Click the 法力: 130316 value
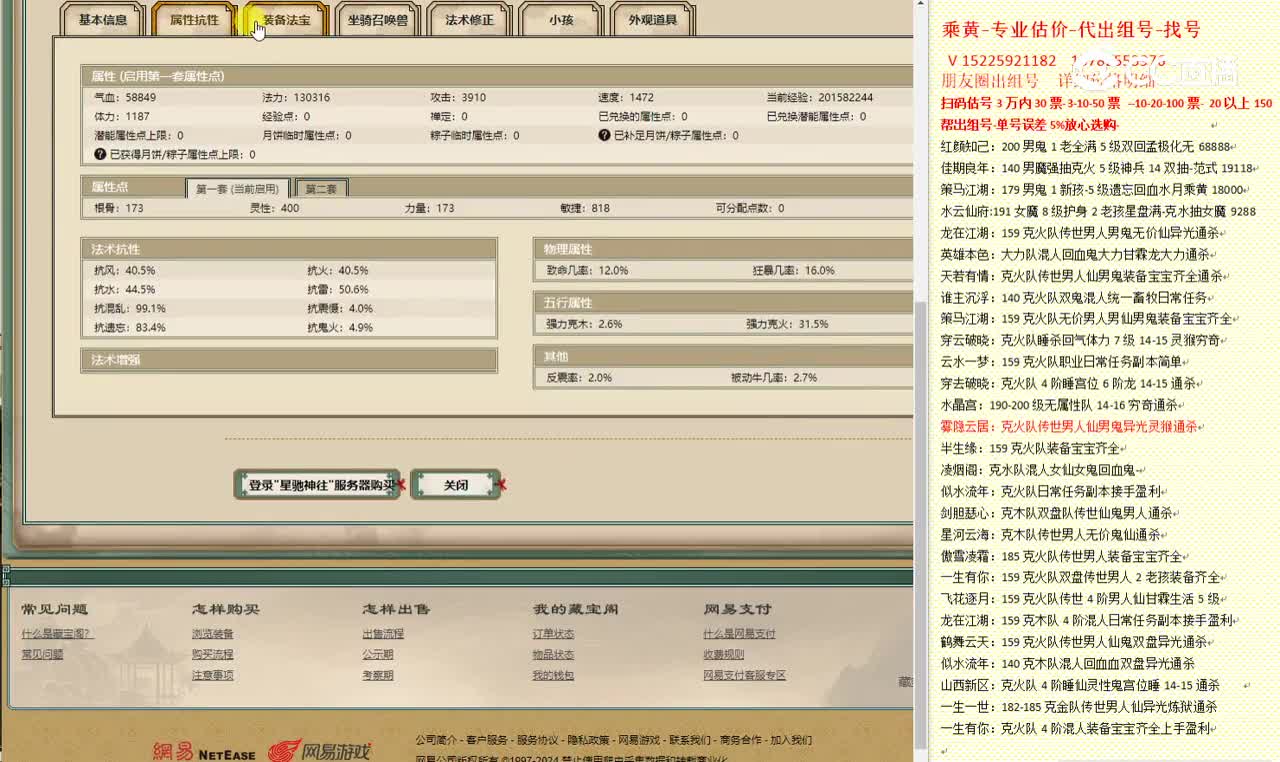Screen dimensions: 1280x762 [x=296, y=98]
